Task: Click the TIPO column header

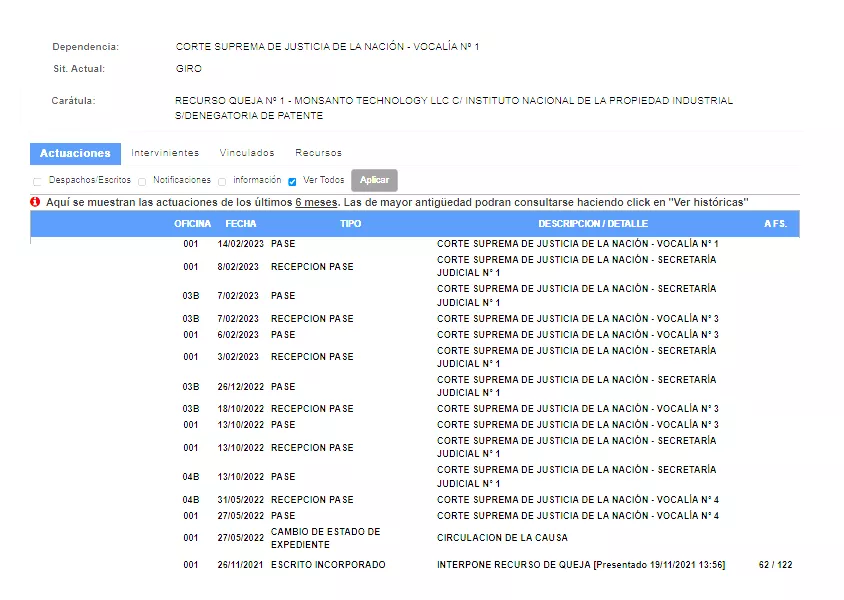Action: point(350,224)
